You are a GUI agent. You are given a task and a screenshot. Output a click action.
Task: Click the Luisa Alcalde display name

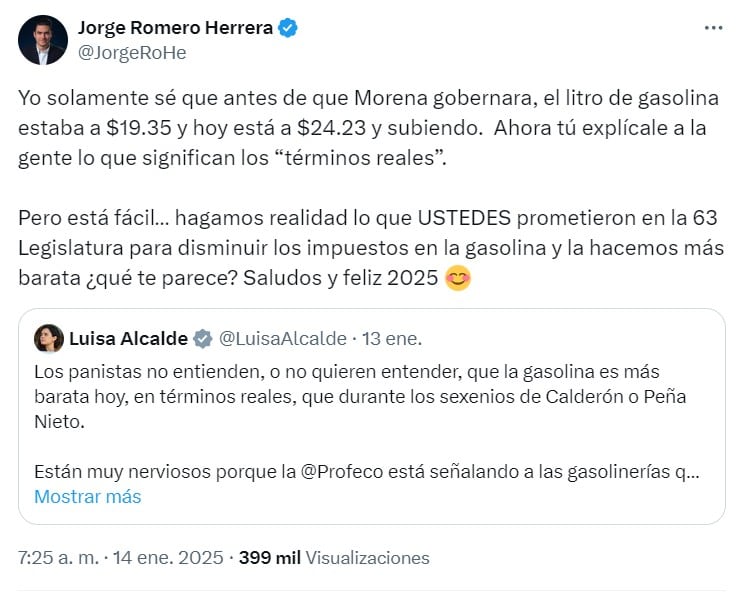[x=128, y=339]
